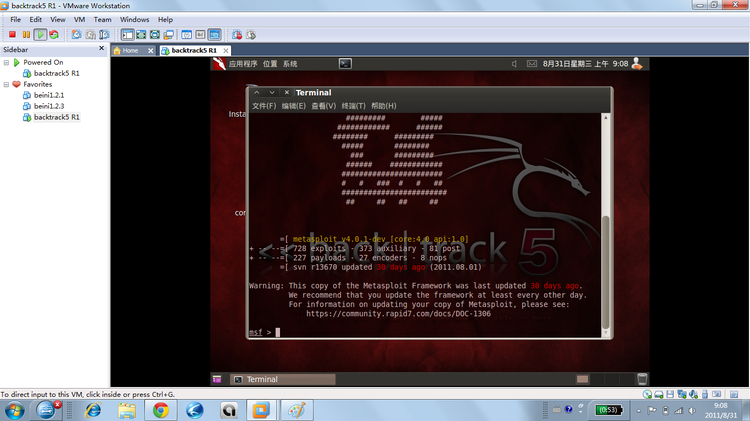This screenshot has height=421, width=750.
Task: Click the green Power On play icon
Action: point(41,34)
